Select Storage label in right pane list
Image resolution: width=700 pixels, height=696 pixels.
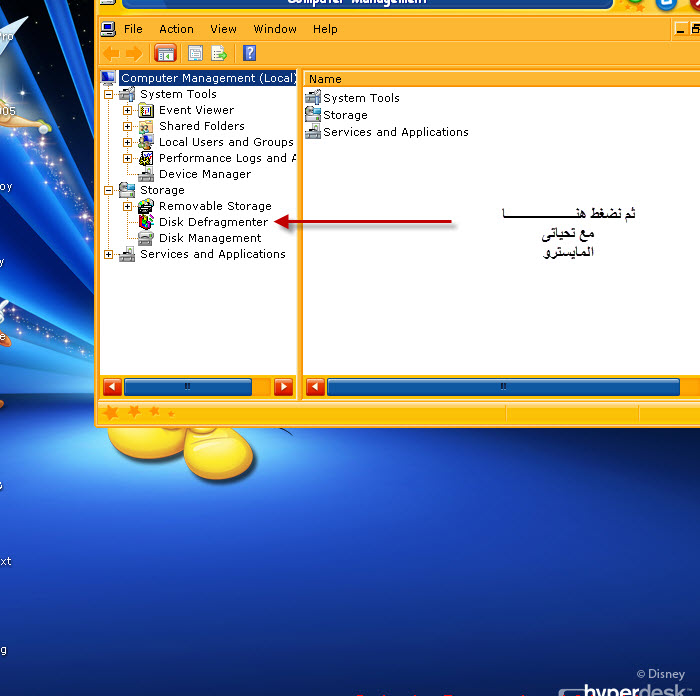[345, 115]
